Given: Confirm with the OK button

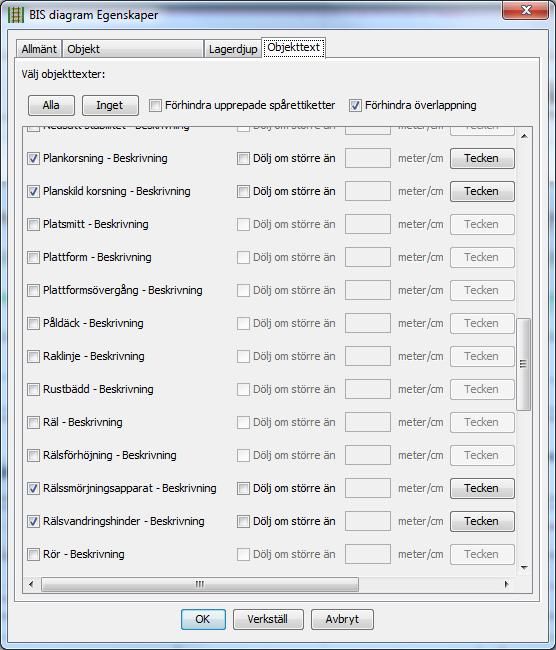Looking at the screenshot, I should [203, 619].
